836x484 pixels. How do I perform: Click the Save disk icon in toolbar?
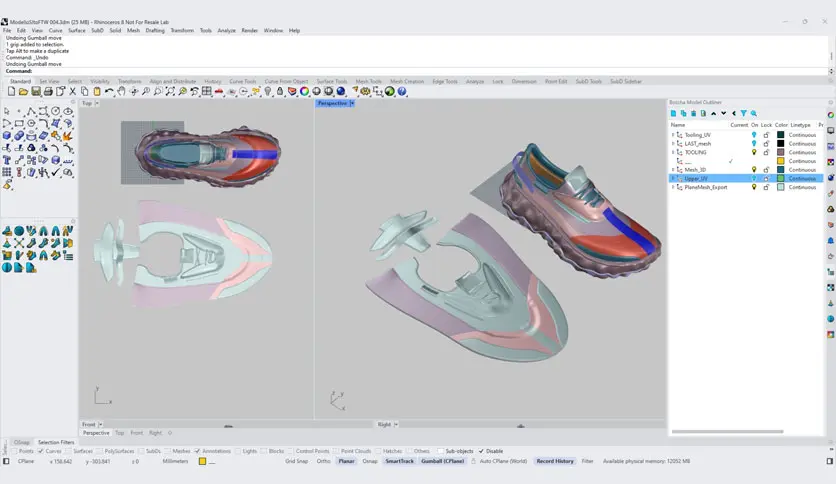click(36, 91)
